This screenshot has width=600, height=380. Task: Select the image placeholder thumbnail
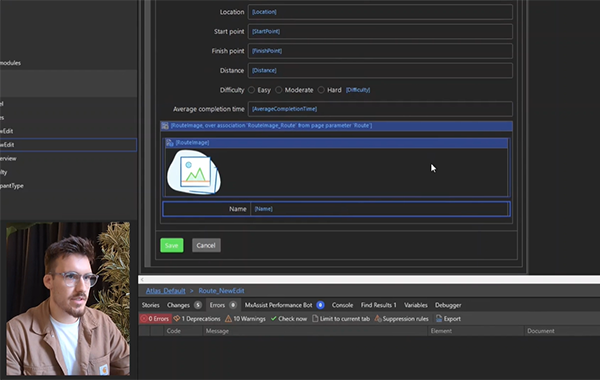(194, 172)
